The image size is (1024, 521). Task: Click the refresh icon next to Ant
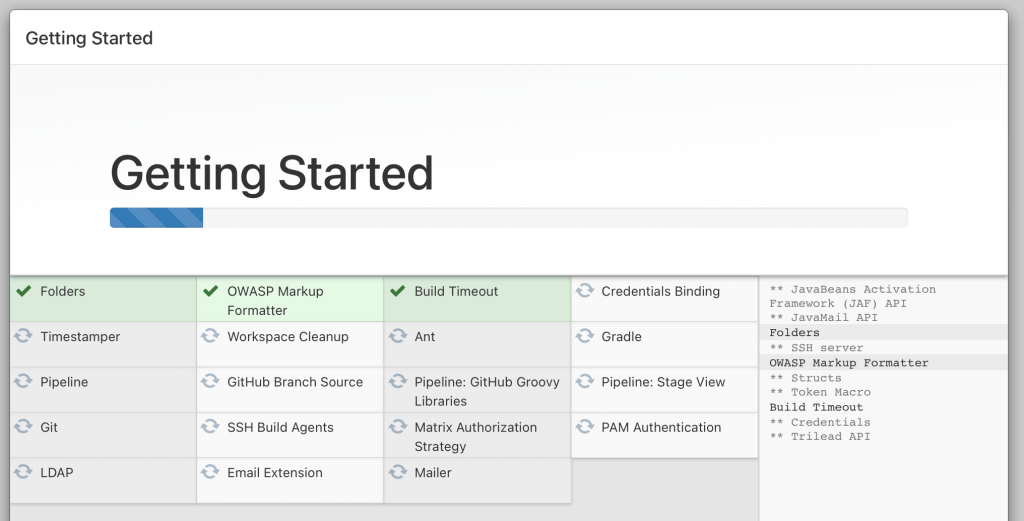pyautogui.click(x=397, y=337)
